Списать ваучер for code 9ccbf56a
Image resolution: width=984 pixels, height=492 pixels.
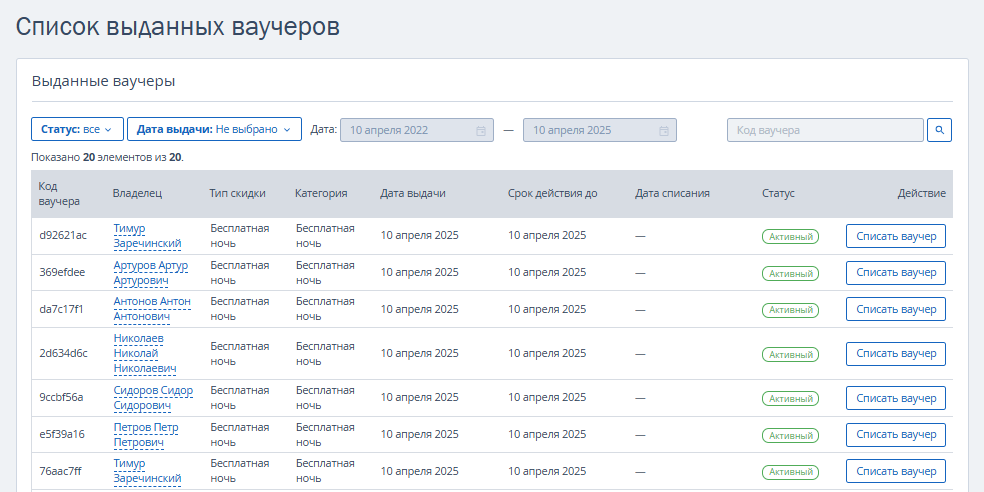pyautogui.click(x=896, y=398)
